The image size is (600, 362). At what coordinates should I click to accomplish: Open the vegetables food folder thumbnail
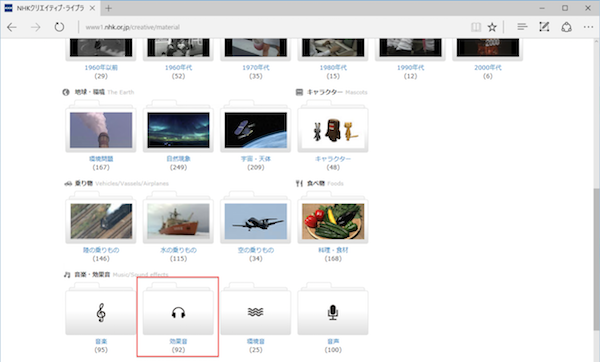[333, 221]
